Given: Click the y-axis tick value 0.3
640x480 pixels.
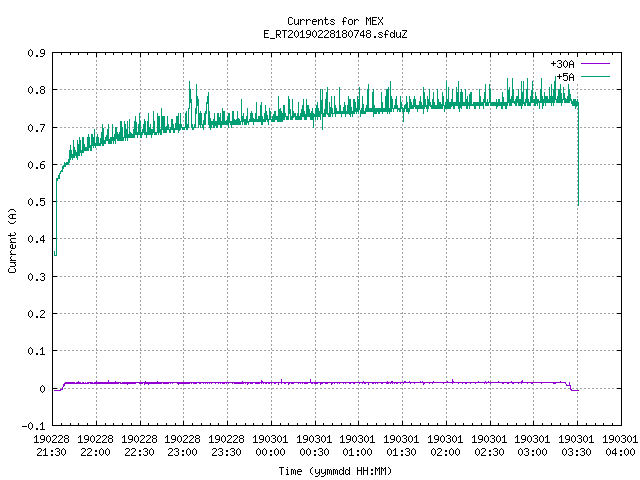Looking at the screenshot, I should [36, 277].
